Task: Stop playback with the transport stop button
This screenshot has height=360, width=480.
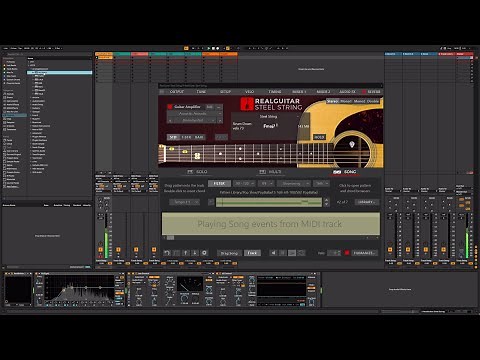Action: tap(213, 48)
